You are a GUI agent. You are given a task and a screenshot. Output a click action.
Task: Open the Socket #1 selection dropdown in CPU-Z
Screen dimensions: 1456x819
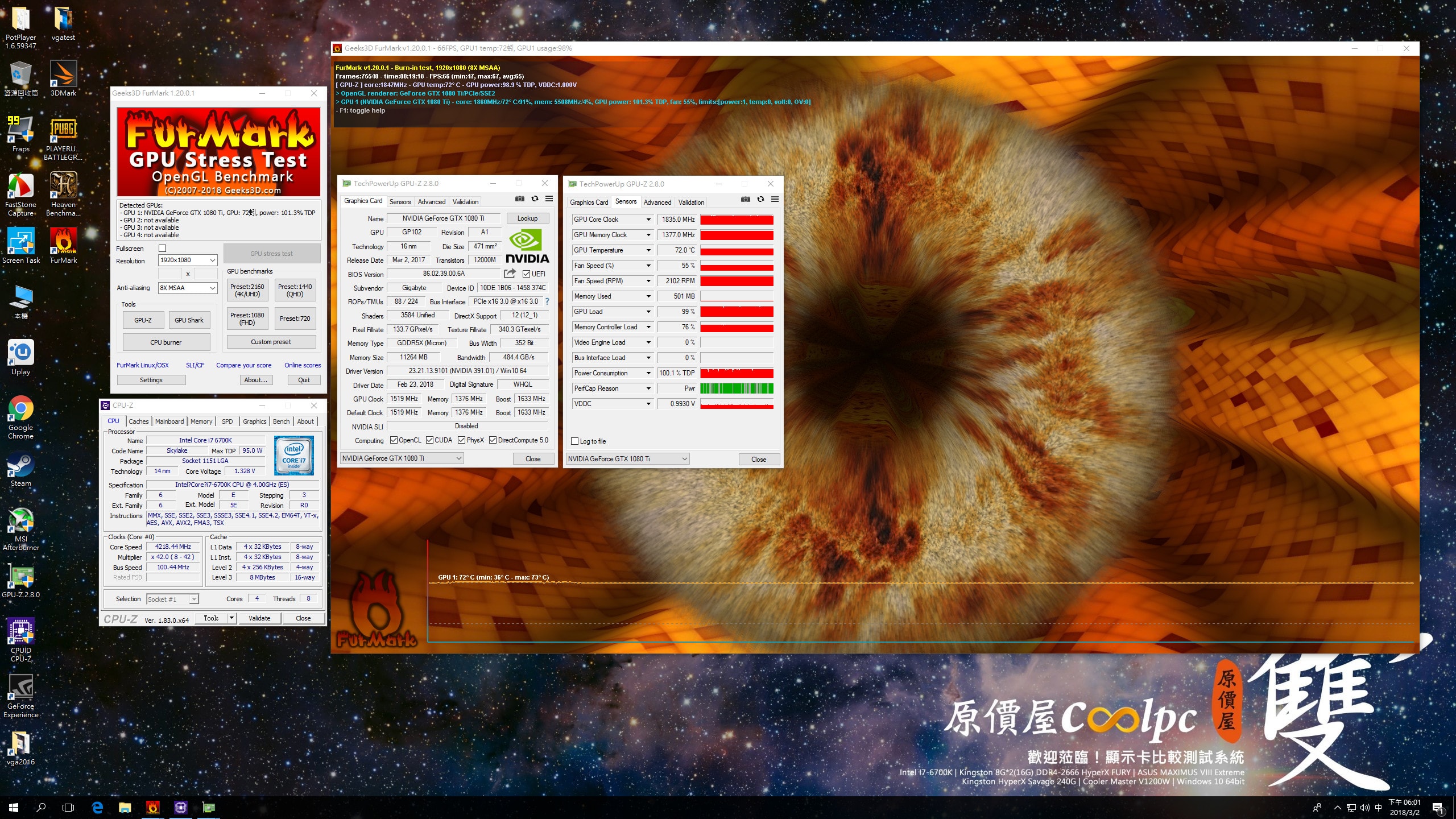(172, 599)
